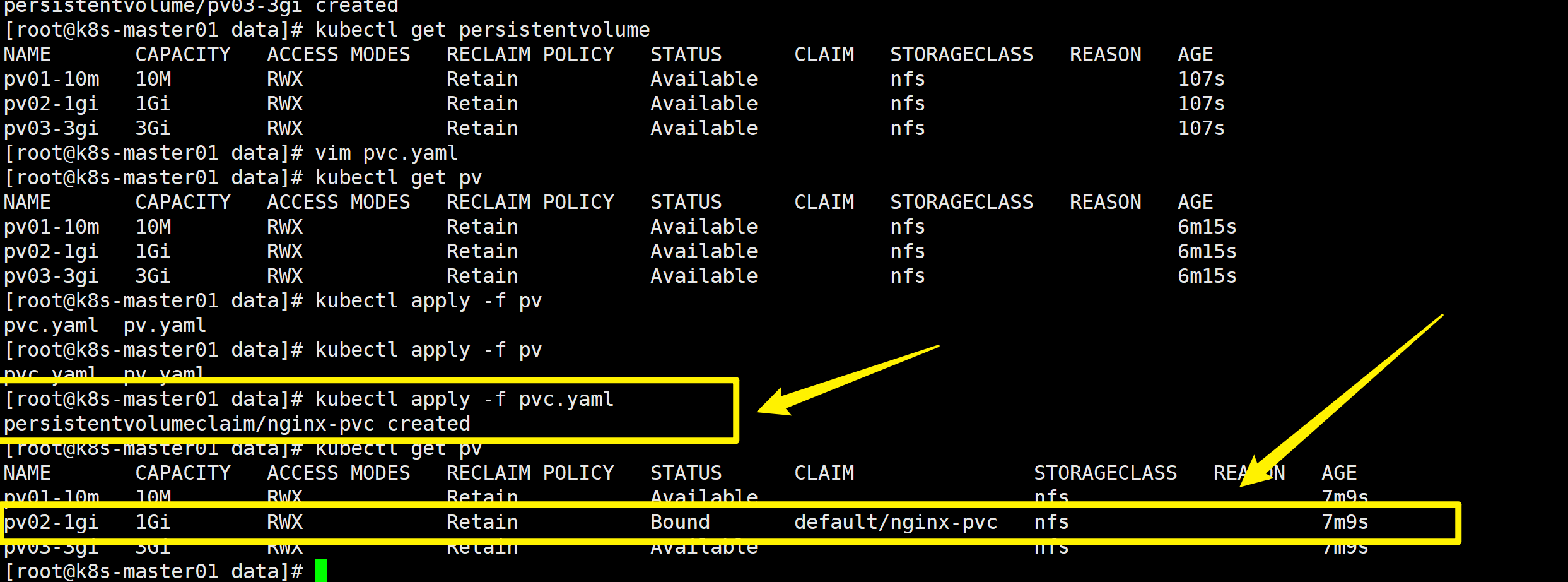Click the "107s" age in the pv03-3gi row

coord(1202,129)
